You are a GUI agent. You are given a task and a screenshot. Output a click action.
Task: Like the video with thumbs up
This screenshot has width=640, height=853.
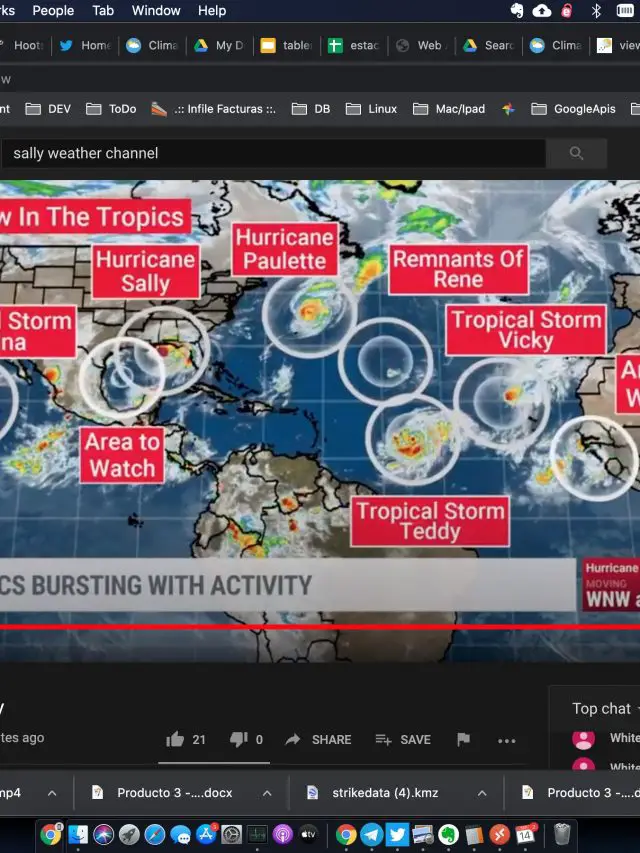[x=175, y=739]
